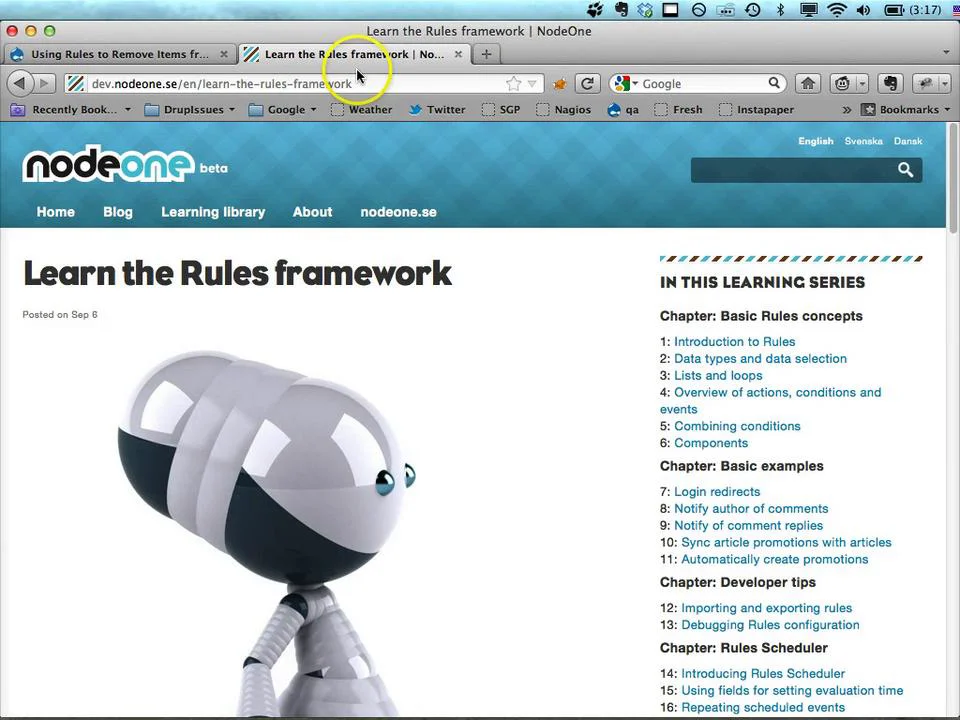Submit the Google toolbar search magnifier

click(774, 83)
